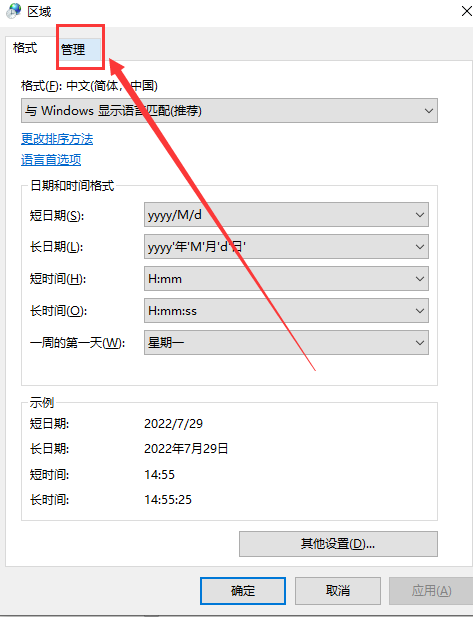The height and width of the screenshot is (617, 473).
Task: Open the 与 Windows 显示语言匹配 format dropdown
Action: pyautogui.click(x=229, y=111)
